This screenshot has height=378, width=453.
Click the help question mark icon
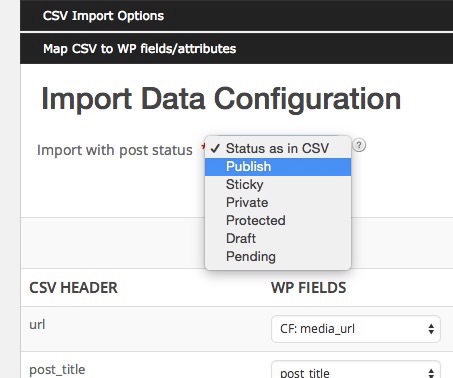tap(359, 145)
